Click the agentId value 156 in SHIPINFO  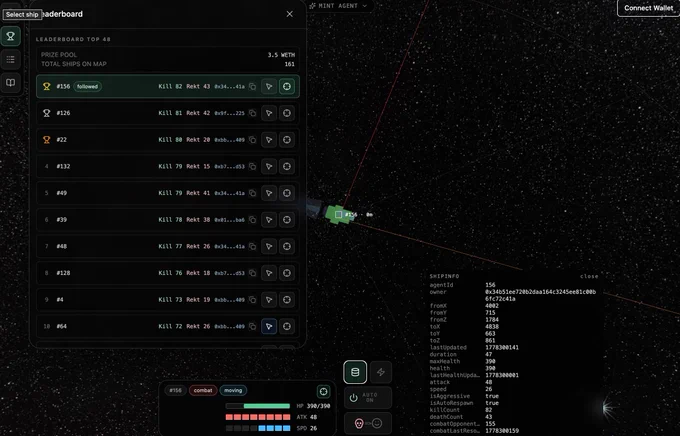click(x=490, y=285)
